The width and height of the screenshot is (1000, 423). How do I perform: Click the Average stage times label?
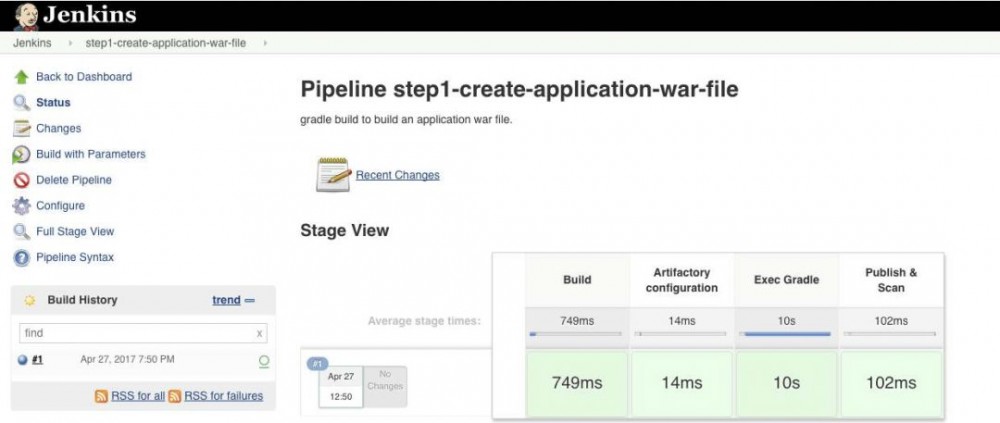(x=424, y=321)
